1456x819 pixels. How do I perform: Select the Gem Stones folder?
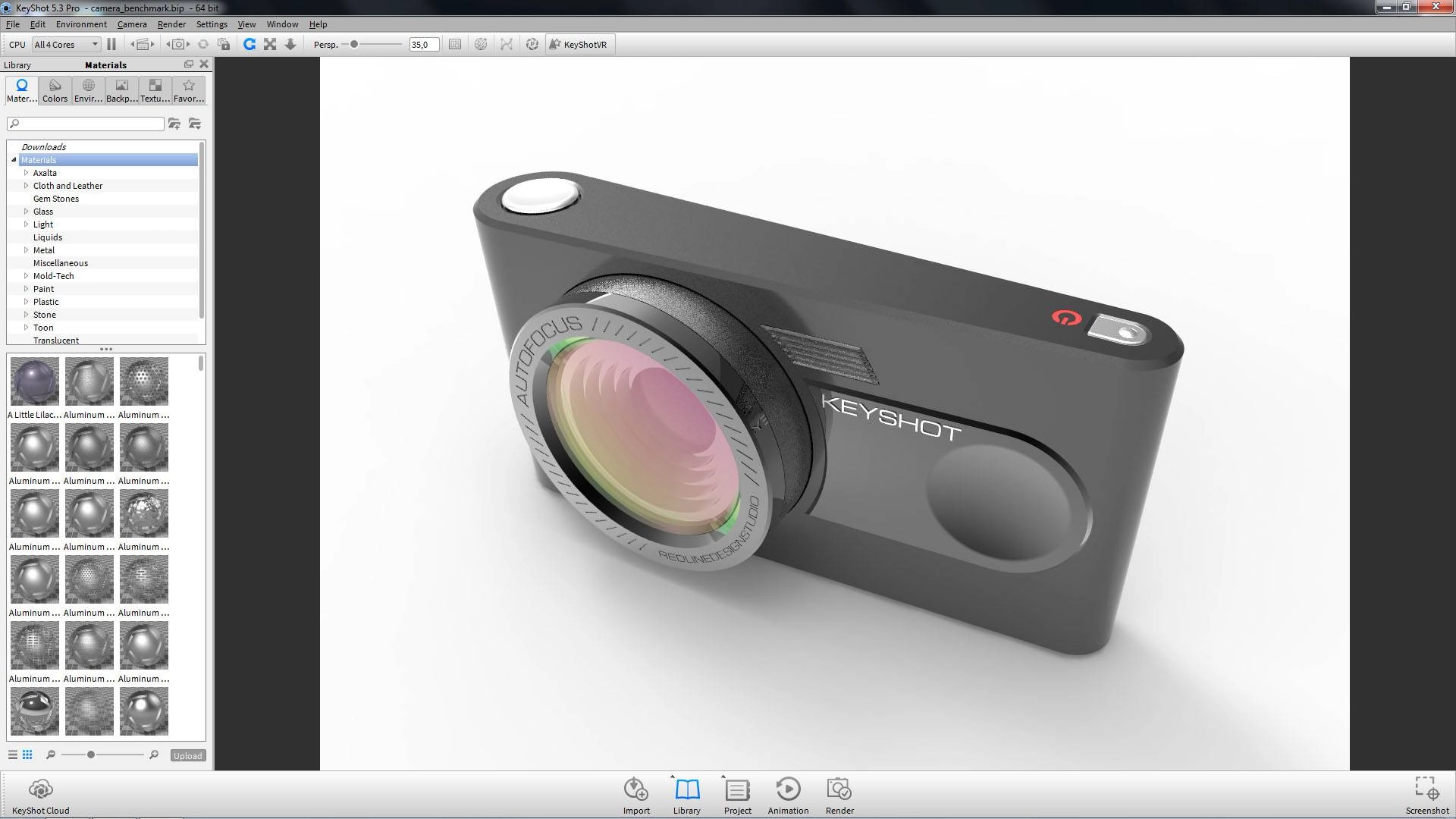[x=55, y=199]
